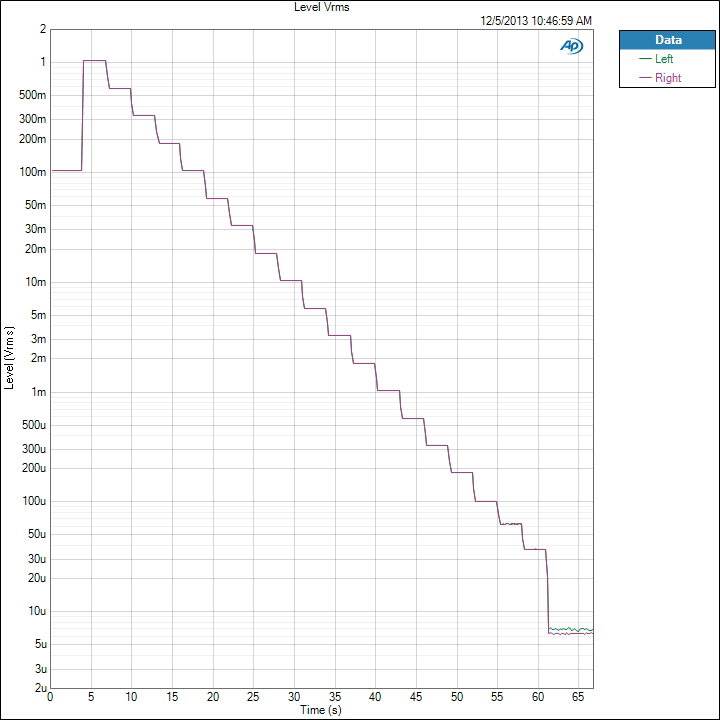Click the Data legend header
720x720 pixels.
pos(668,40)
